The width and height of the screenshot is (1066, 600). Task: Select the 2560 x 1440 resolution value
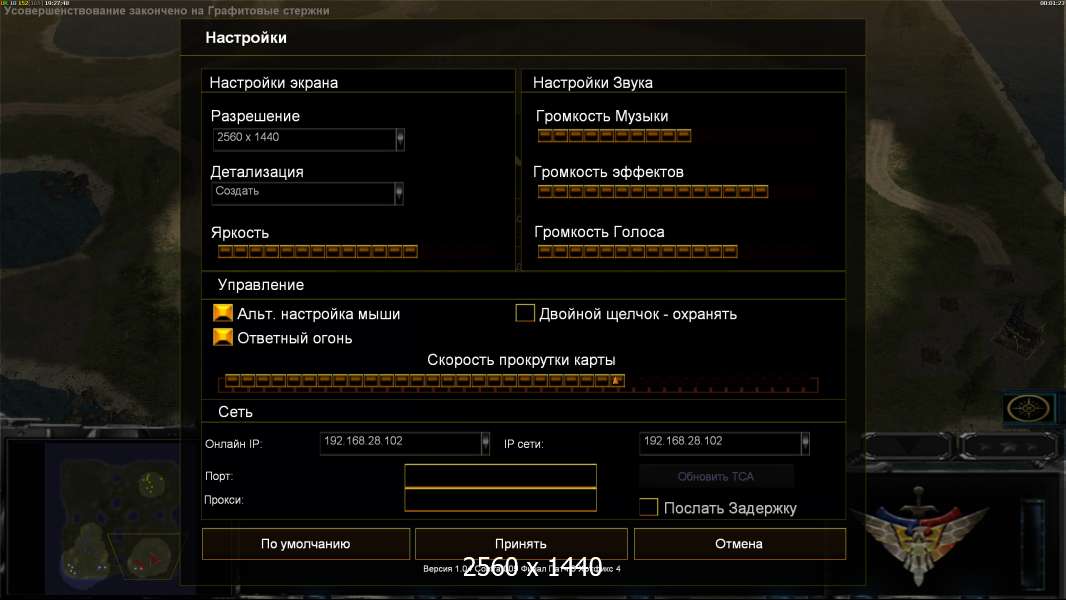pos(248,137)
